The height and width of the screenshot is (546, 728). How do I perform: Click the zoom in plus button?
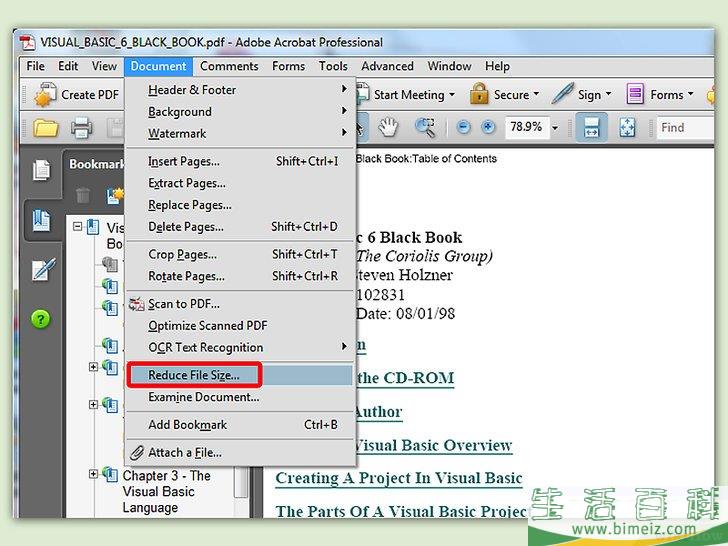pos(488,127)
